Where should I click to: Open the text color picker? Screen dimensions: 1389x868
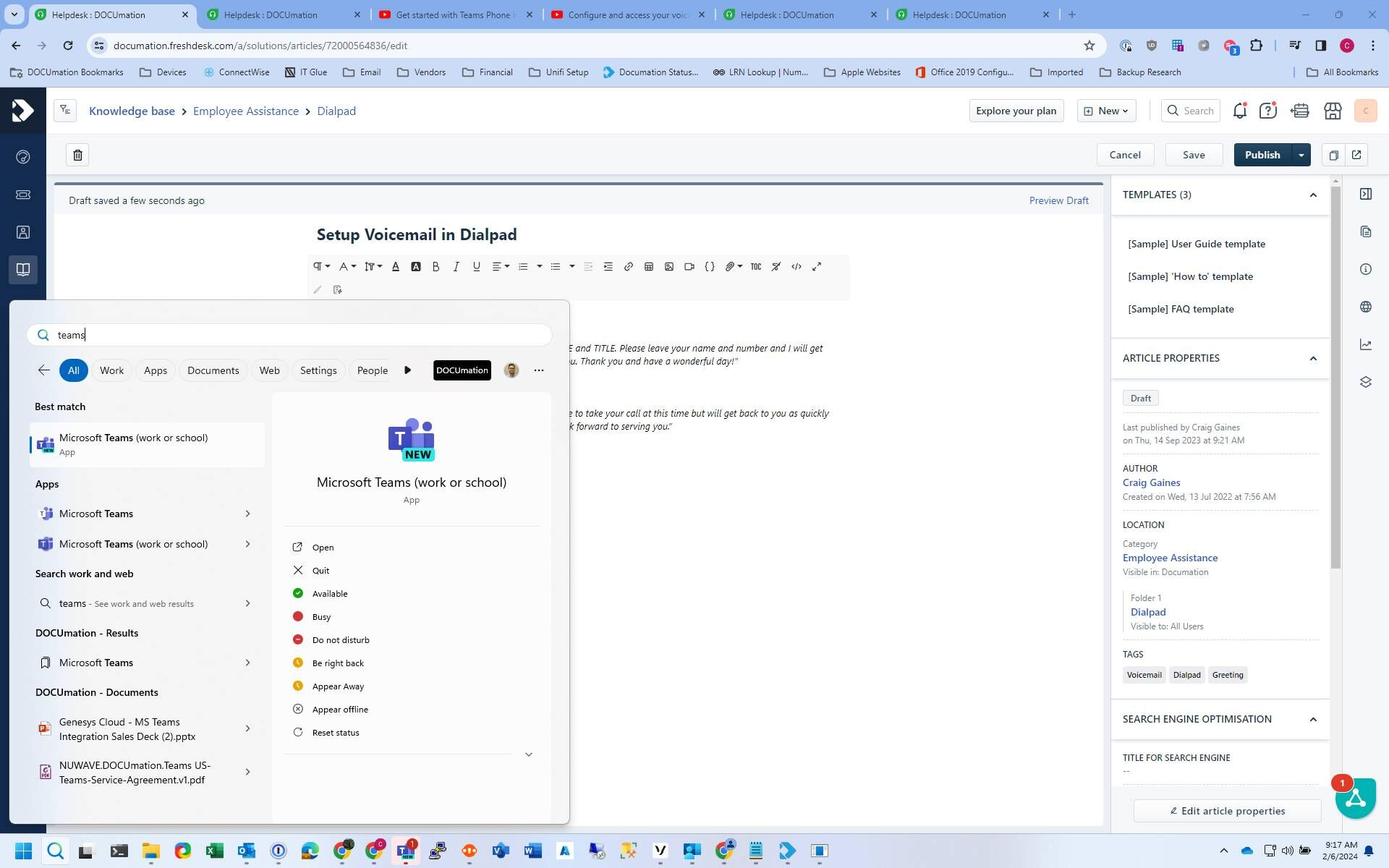click(396, 267)
